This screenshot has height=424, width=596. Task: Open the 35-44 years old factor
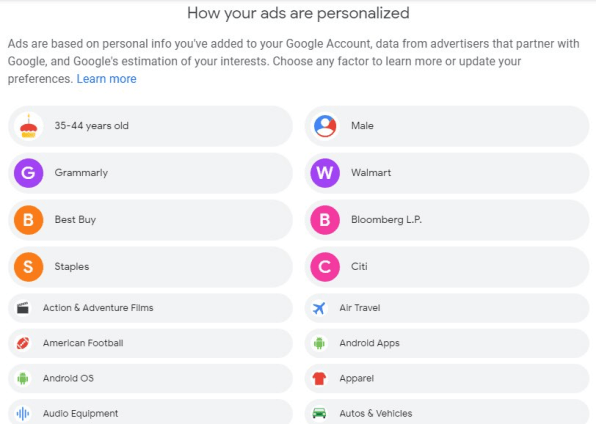pos(151,126)
